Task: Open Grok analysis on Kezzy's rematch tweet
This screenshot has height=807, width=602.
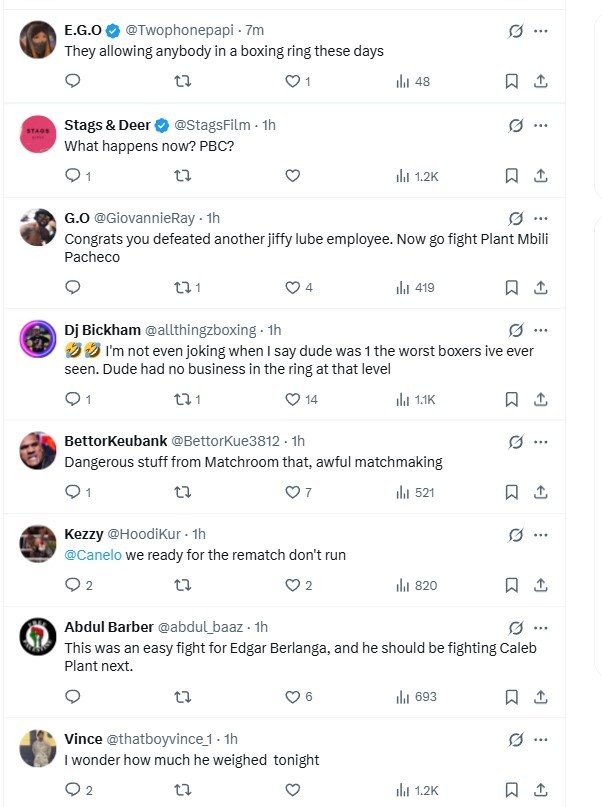Action: point(512,534)
